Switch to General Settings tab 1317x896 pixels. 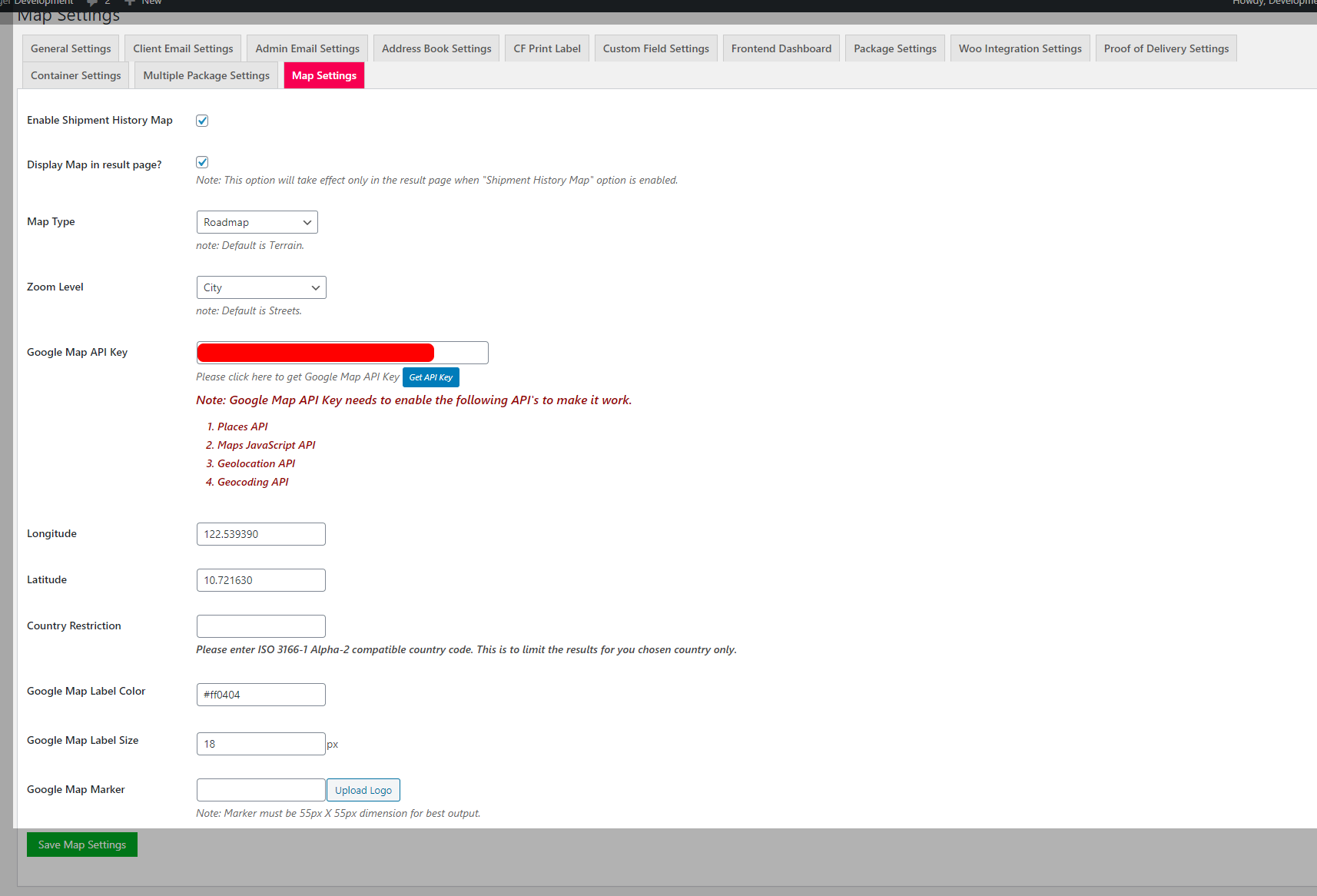point(71,48)
